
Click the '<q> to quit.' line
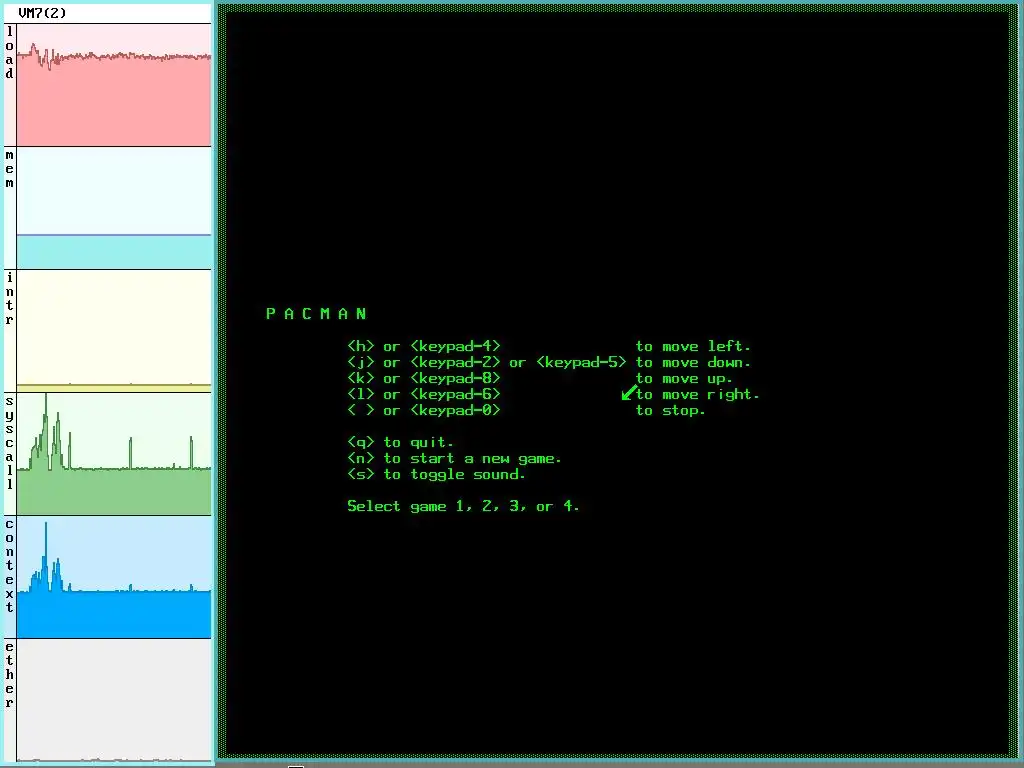coord(400,442)
